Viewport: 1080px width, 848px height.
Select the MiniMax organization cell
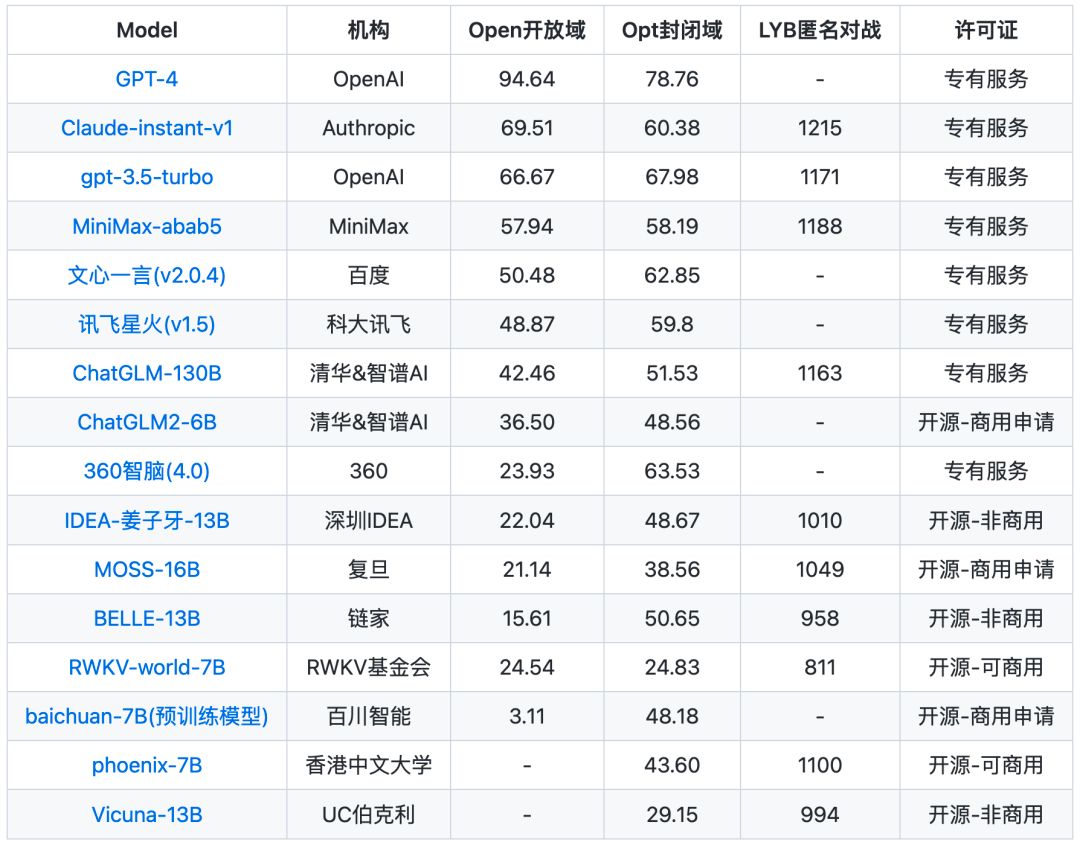pyautogui.click(x=368, y=226)
